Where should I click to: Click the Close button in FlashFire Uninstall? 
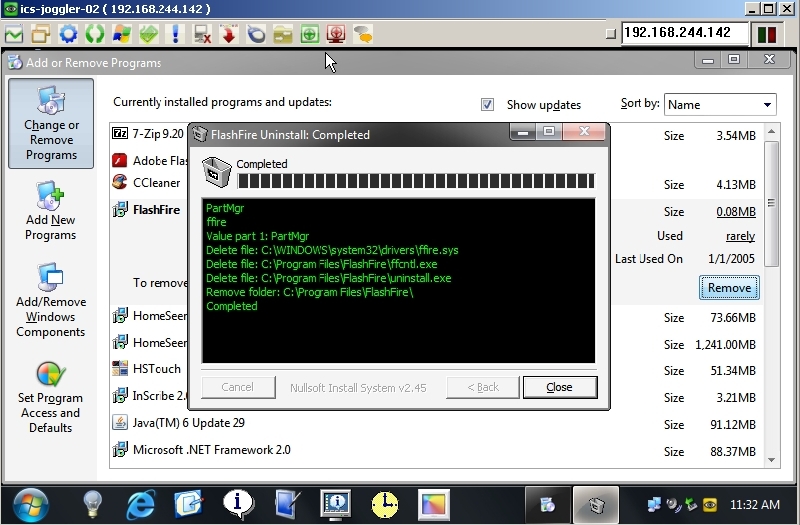[x=560, y=387]
